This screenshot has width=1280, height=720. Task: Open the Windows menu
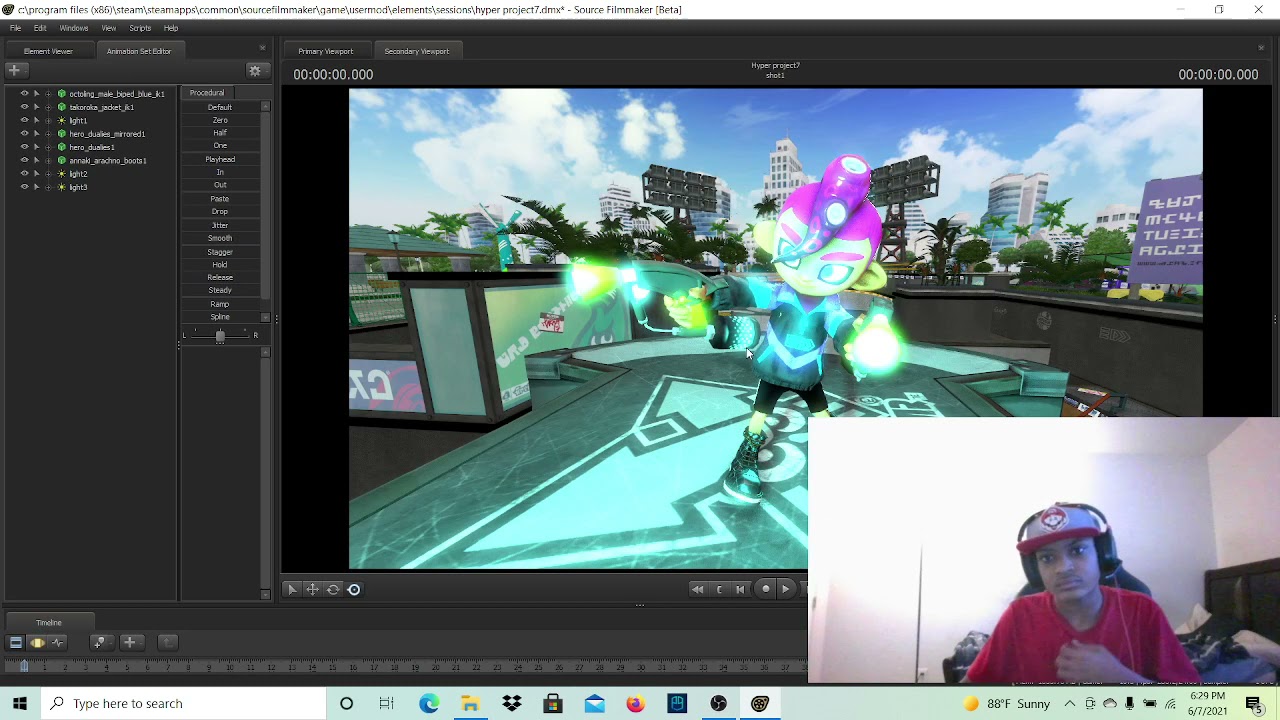tap(74, 28)
